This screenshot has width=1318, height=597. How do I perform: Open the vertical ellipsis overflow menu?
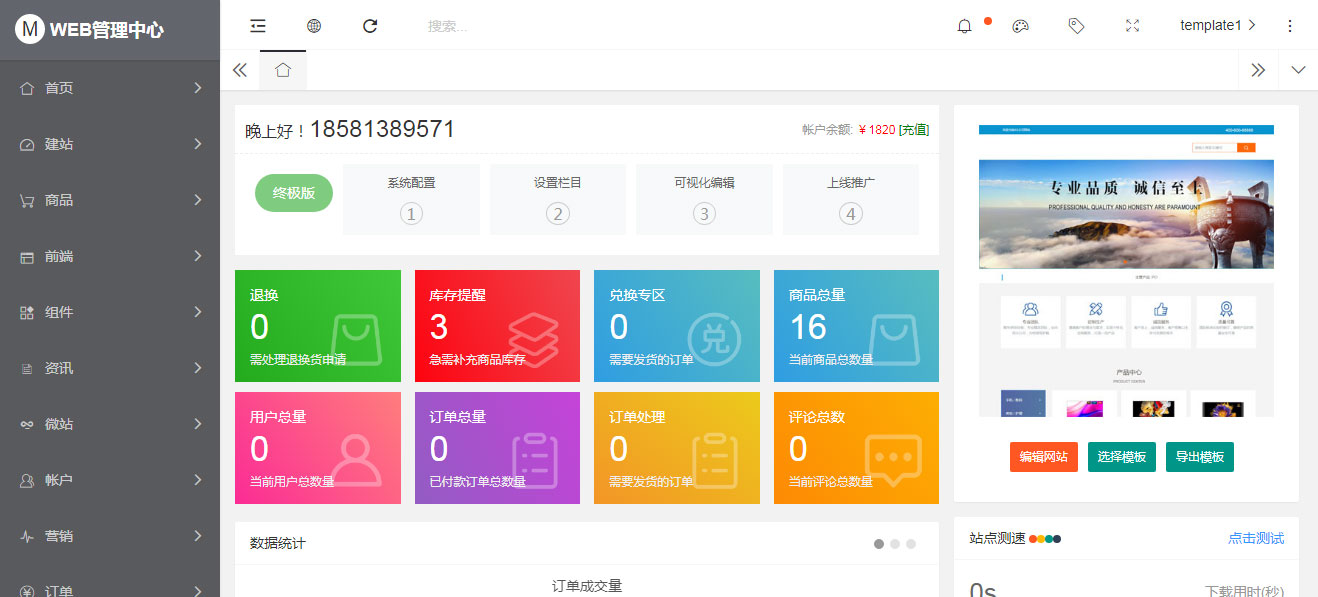1290,25
